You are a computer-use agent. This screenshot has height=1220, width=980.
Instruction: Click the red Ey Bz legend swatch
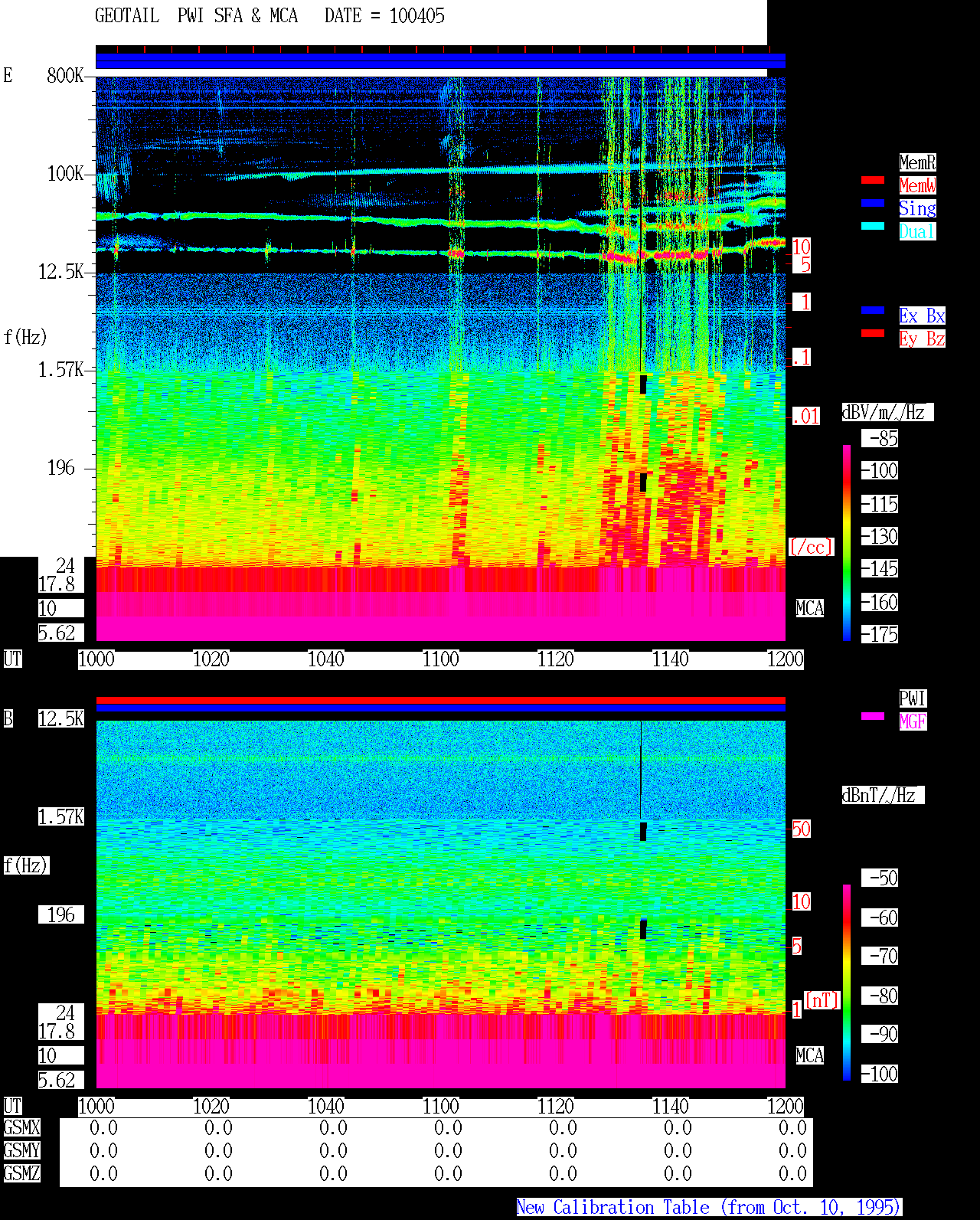[x=873, y=333]
